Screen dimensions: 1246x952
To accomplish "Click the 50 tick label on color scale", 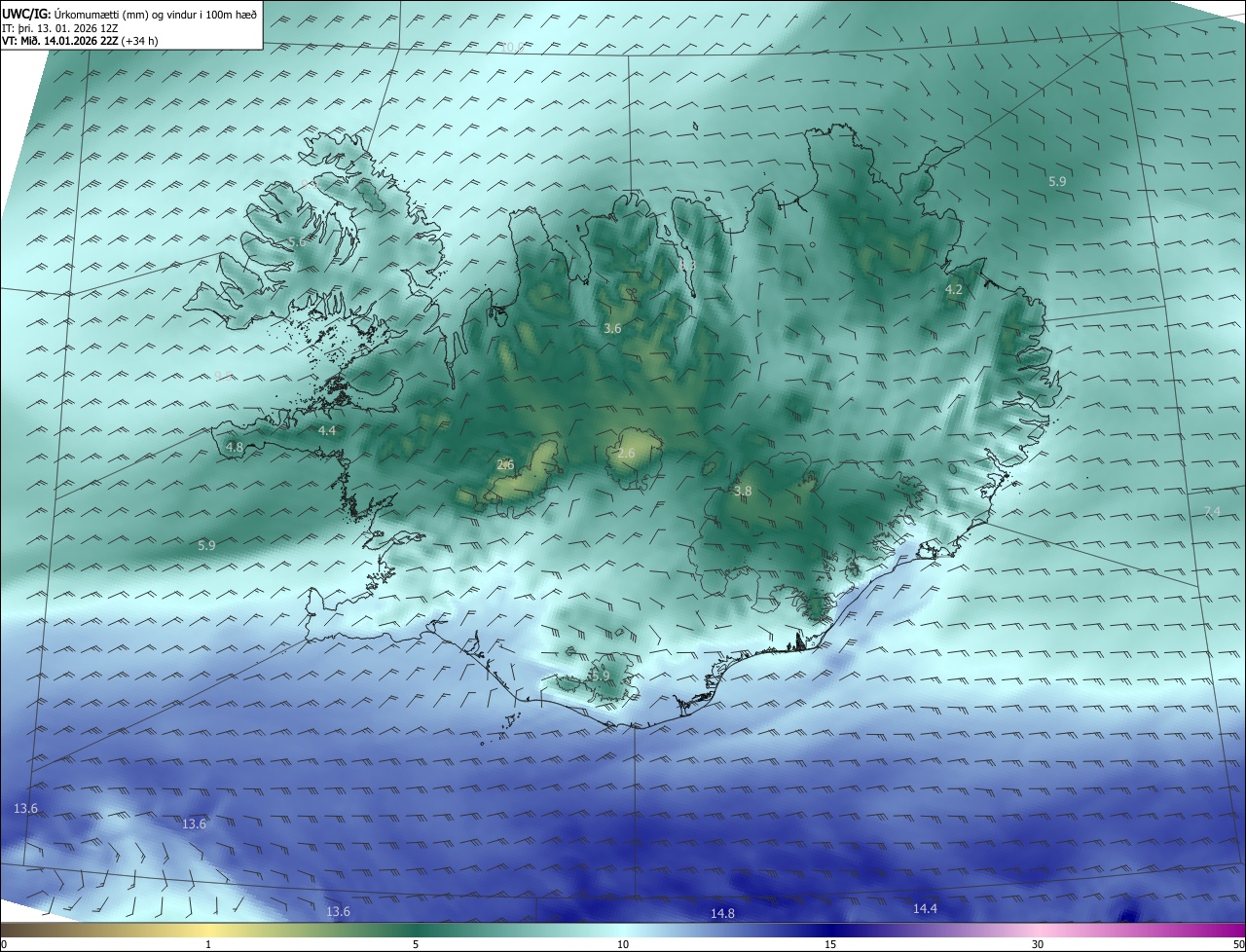I will (1238, 944).
